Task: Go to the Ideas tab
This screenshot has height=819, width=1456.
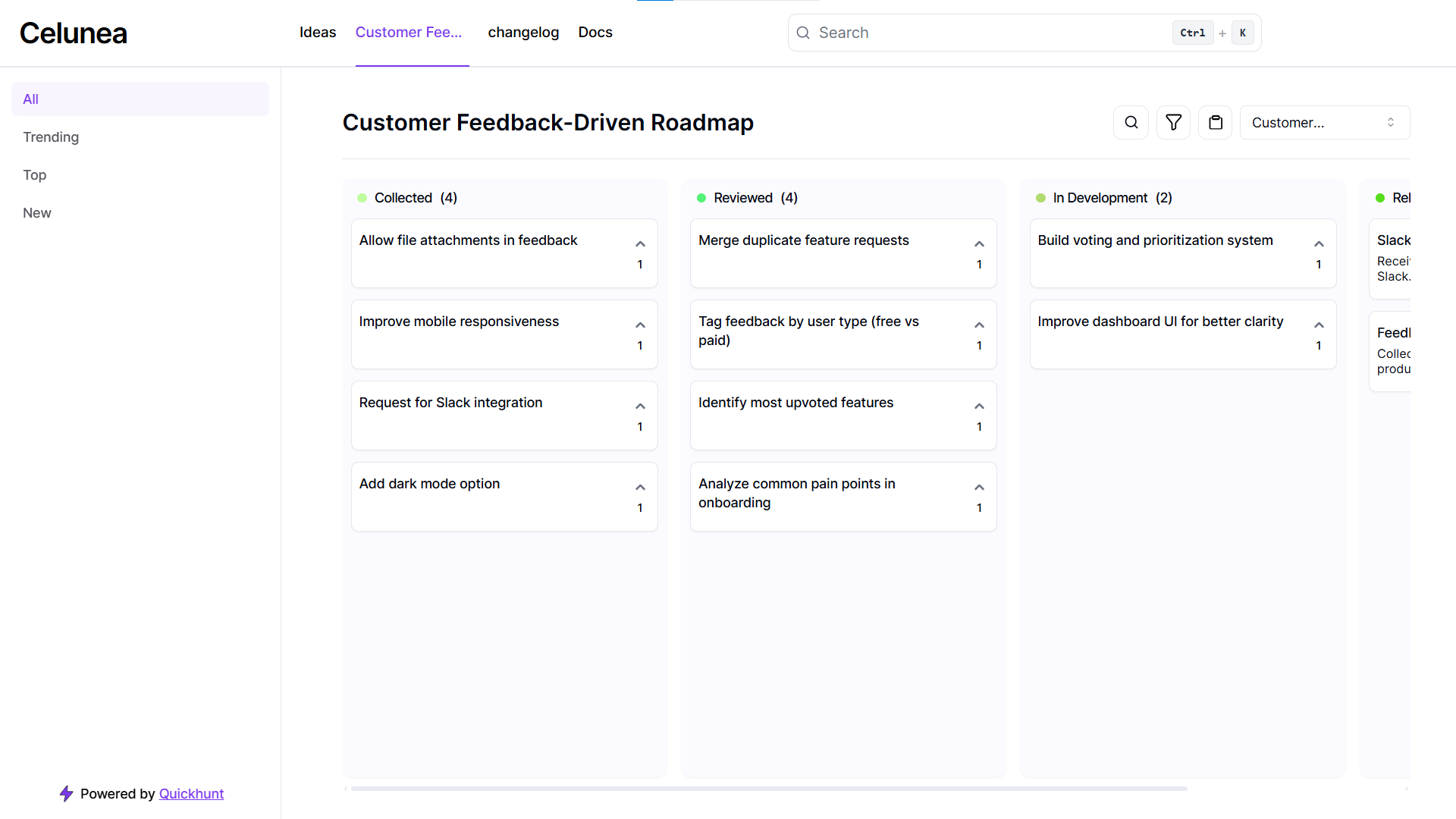Action: [318, 32]
